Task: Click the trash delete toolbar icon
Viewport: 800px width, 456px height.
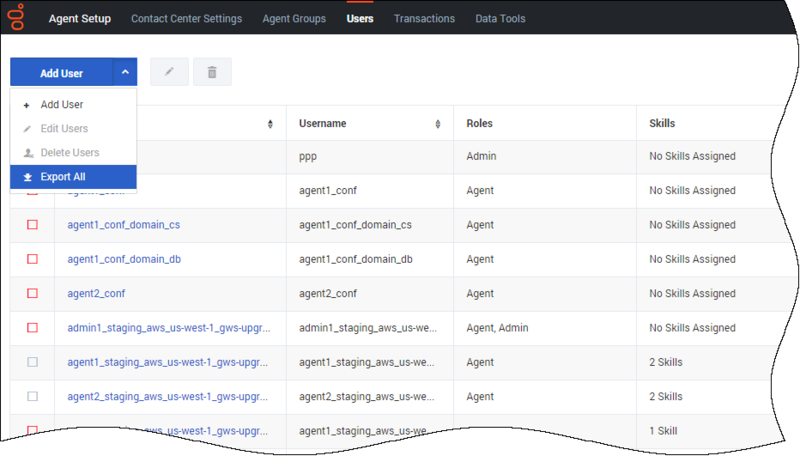Action: point(212,72)
